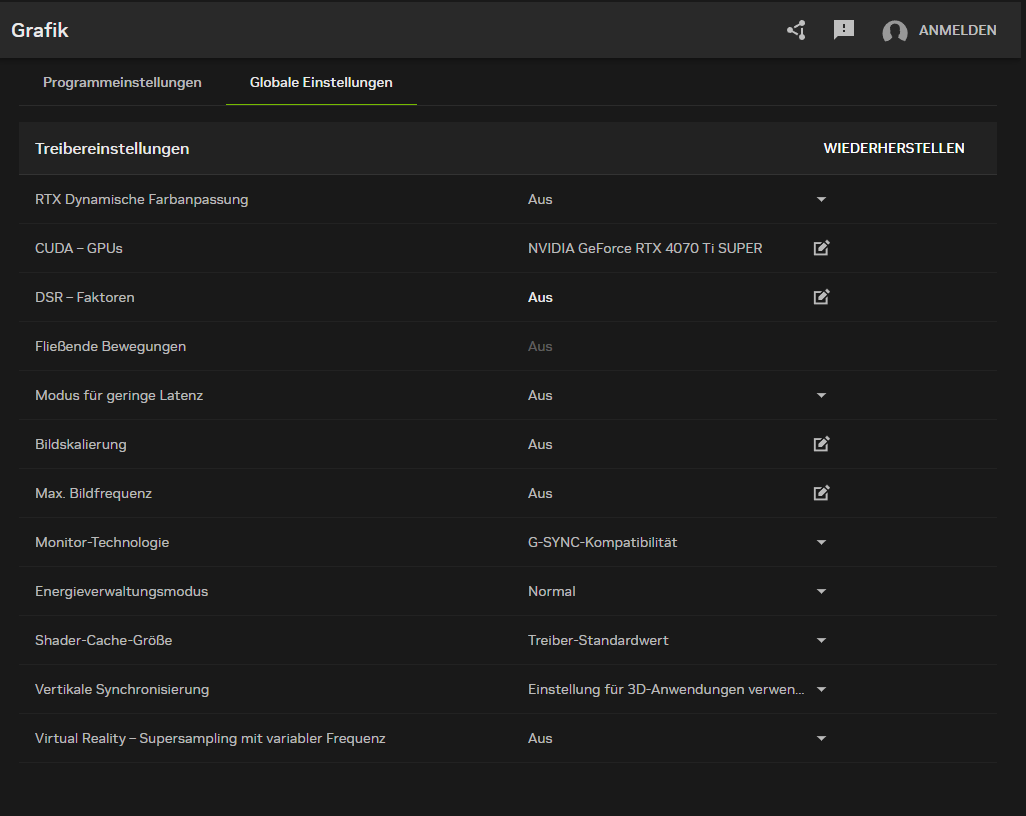Click the share icon in header

click(x=796, y=30)
